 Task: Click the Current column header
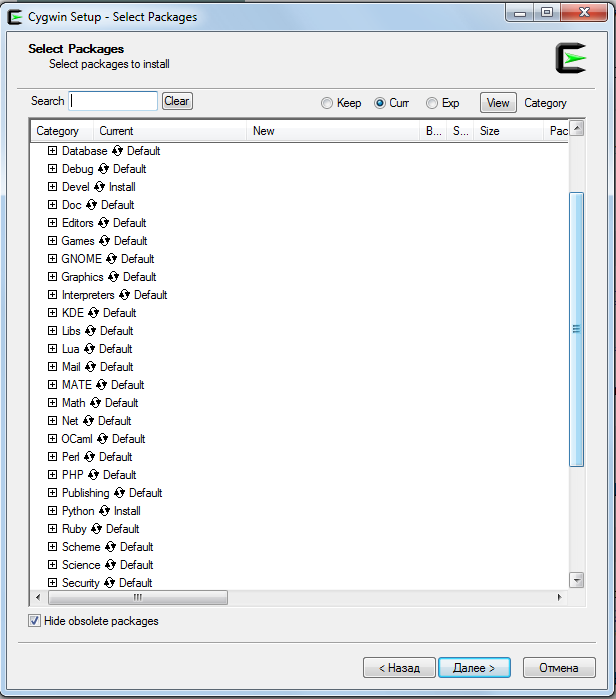coord(170,131)
